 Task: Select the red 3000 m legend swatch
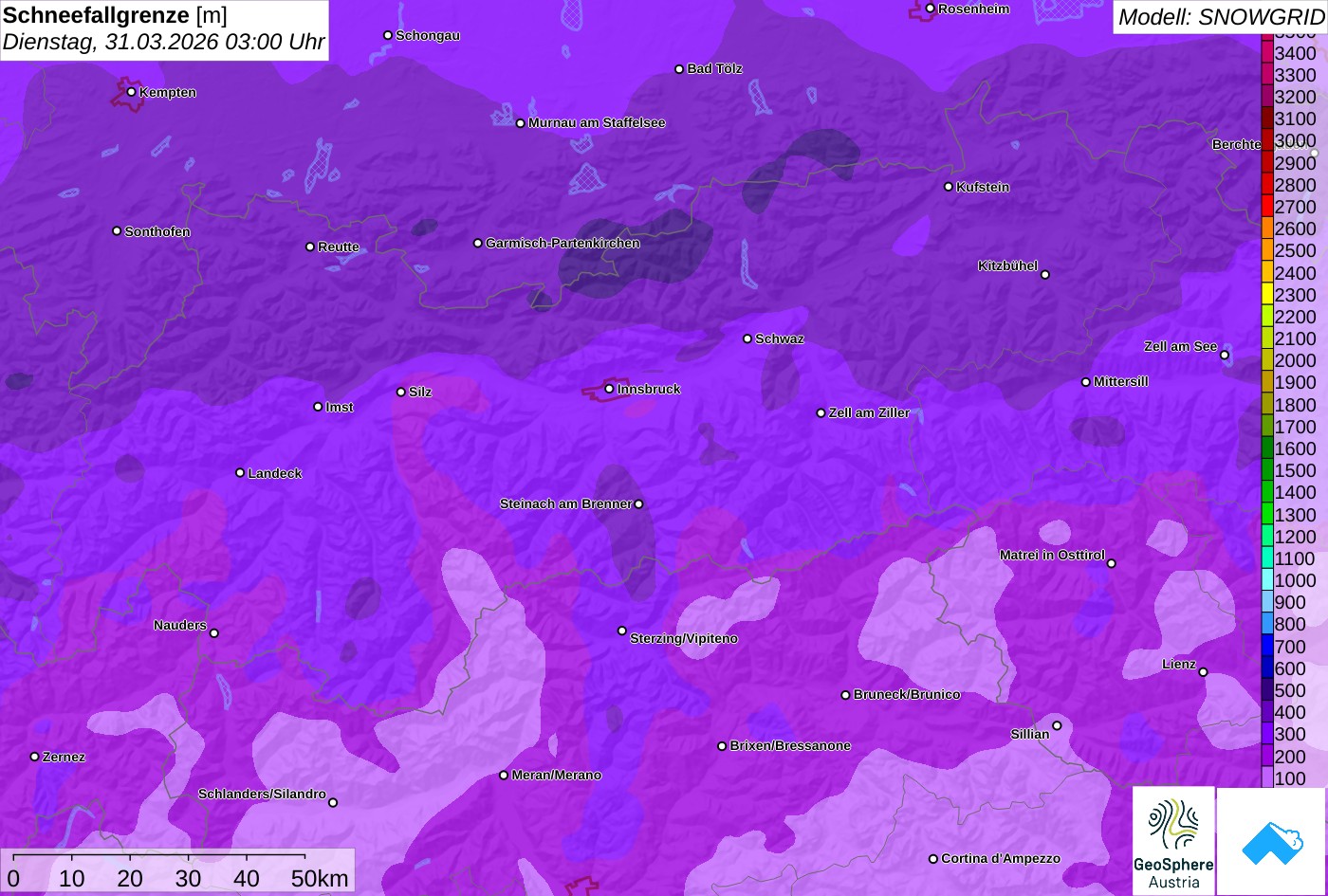point(1266,140)
